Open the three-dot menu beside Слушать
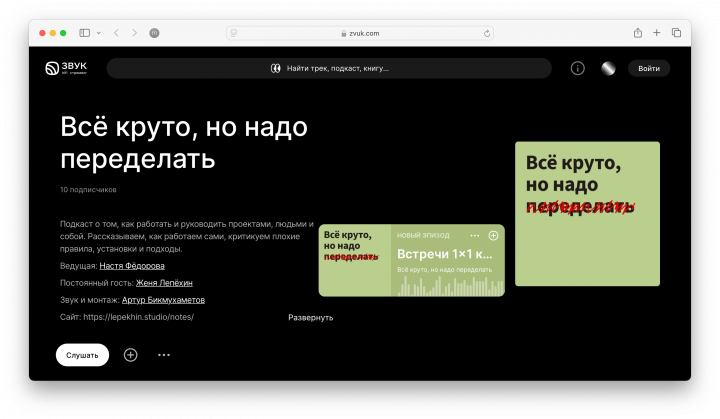This screenshot has height=419, width=720. click(164, 355)
